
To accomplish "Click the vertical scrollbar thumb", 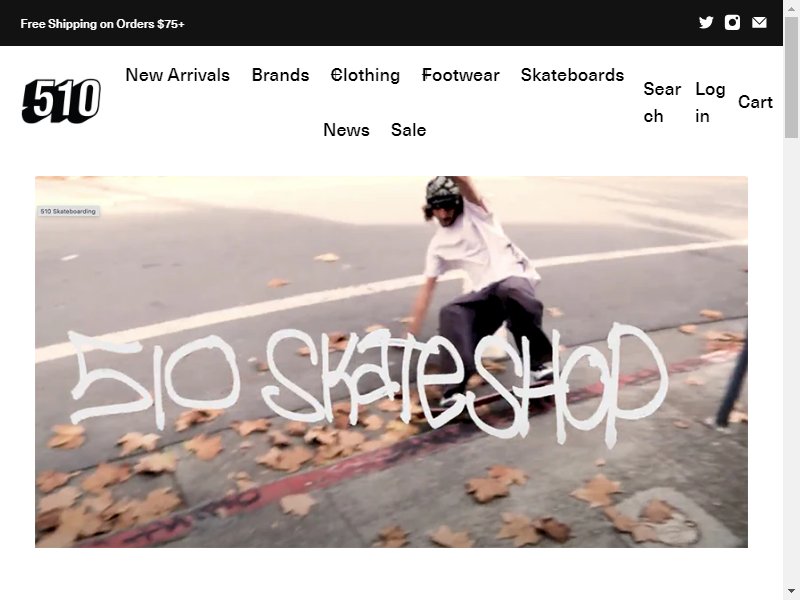I will (791, 77).
